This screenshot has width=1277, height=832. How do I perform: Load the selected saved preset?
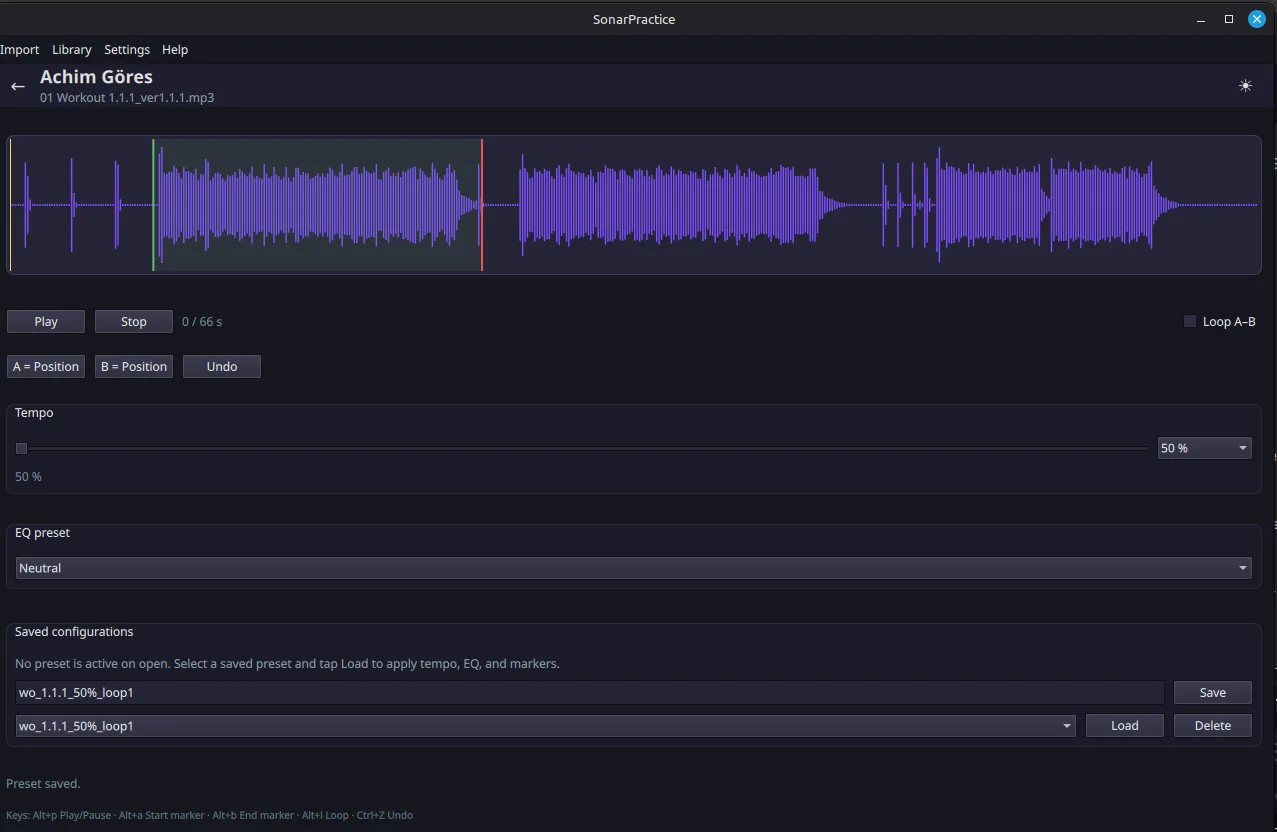pos(1125,726)
